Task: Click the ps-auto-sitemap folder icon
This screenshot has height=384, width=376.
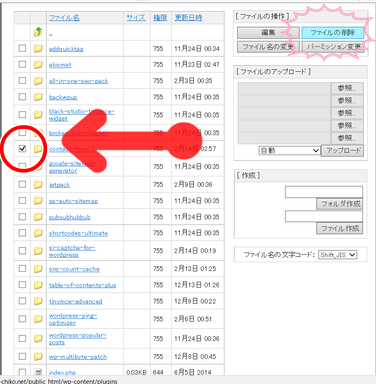Action: pyautogui.click(x=38, y=200)
